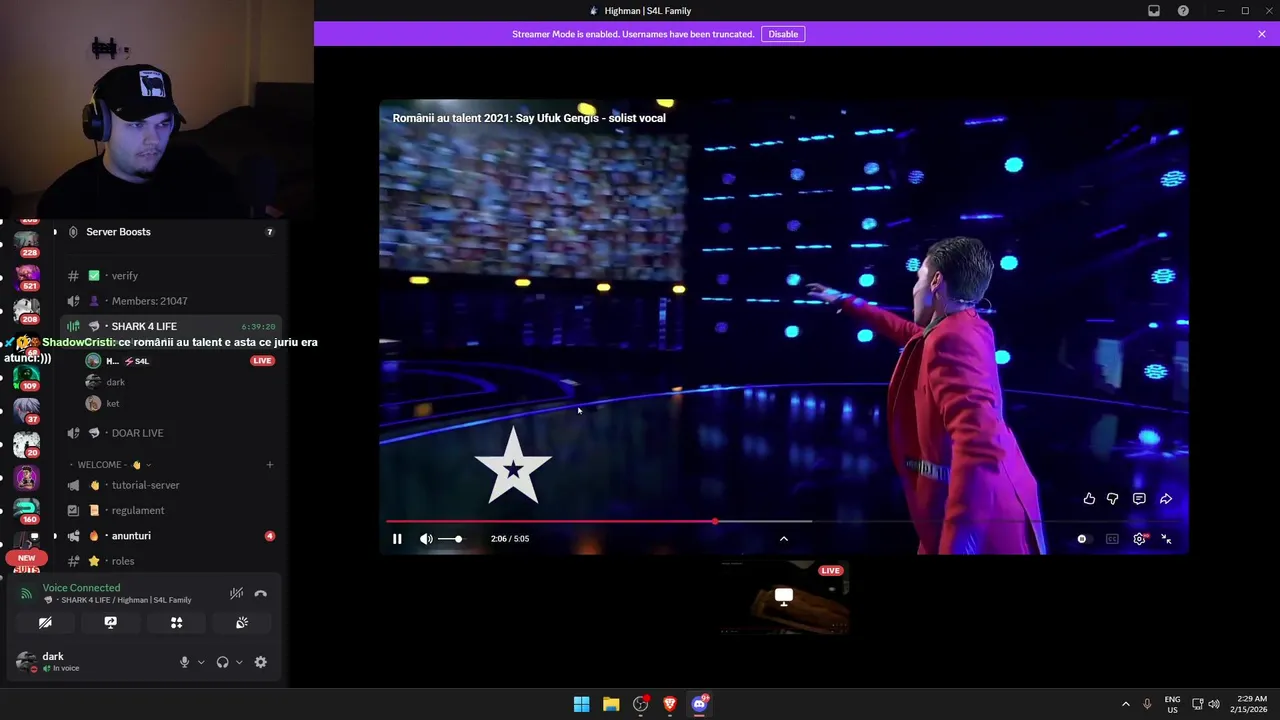Open the Discord help icon
Image resolution: width=1280 pixels, height=720 pixels.
[x=1183, y=11]
